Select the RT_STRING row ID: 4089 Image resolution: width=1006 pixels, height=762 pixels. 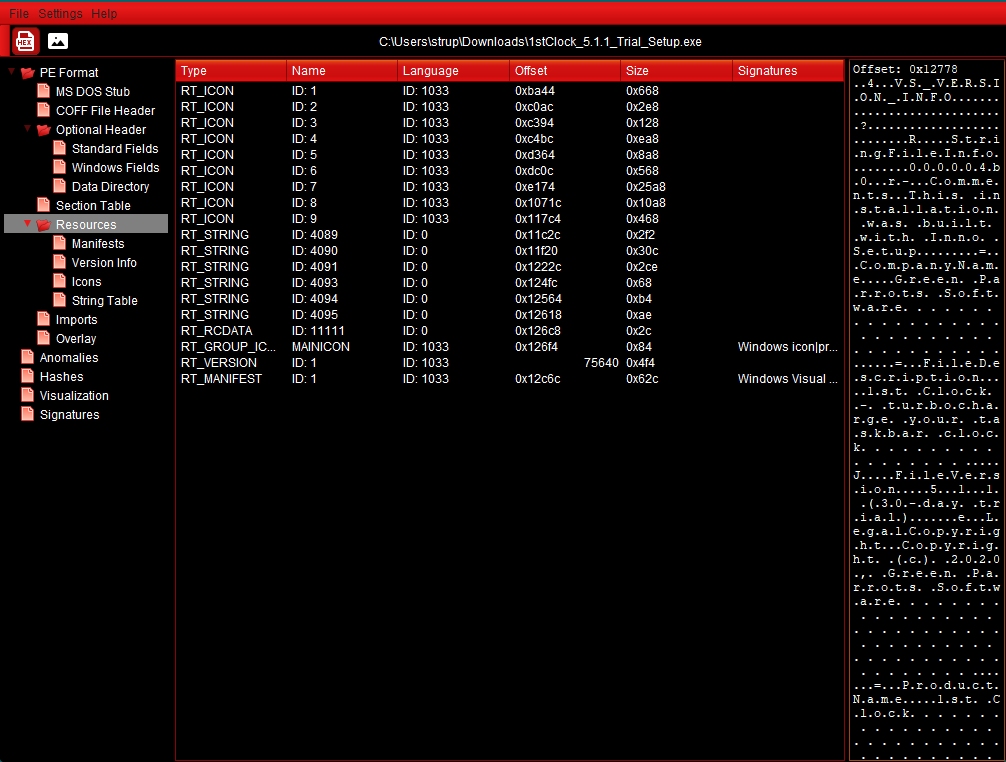pyautogui.click(x=509, y=235)
